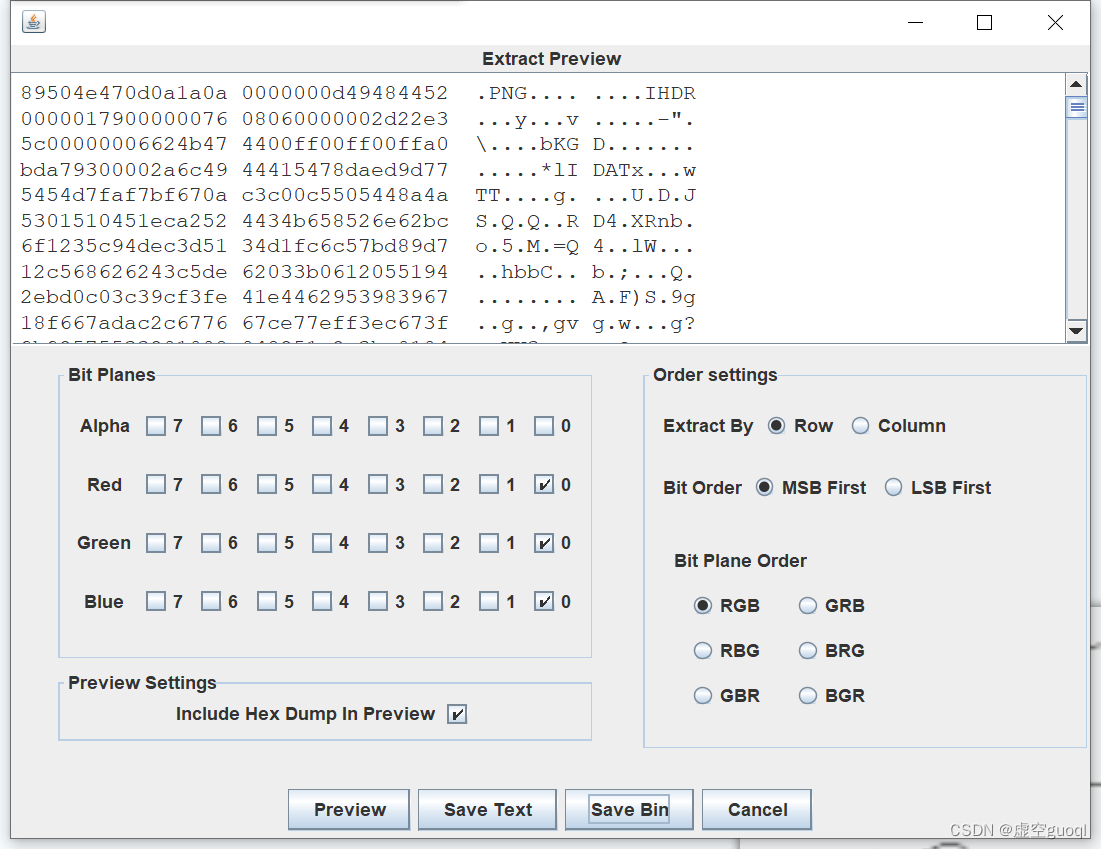Viewport: 1101px width, 849px height.
Task: Select Column for Extract By setting
Action: pyautogui.click(x=861, y=425)
